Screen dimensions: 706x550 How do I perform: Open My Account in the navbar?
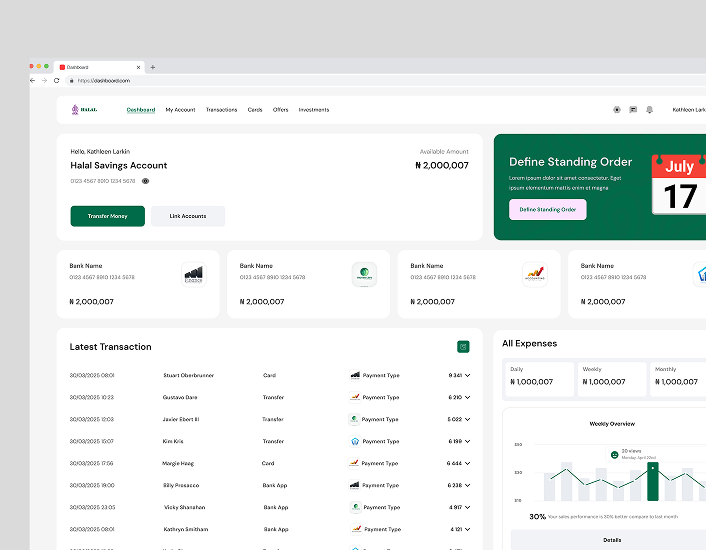[x=181, y=109]
